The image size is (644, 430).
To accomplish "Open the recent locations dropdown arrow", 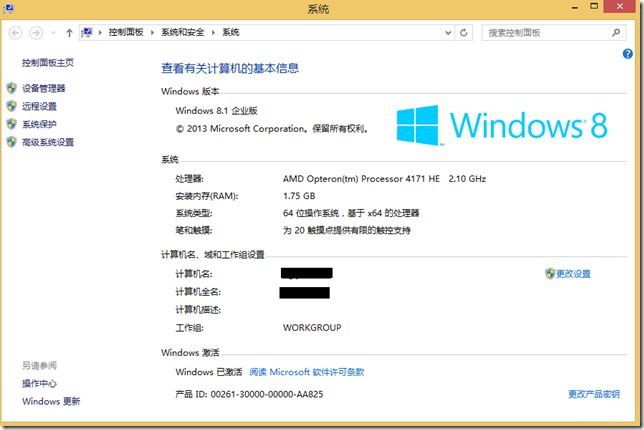I will [x=53, y=33].
